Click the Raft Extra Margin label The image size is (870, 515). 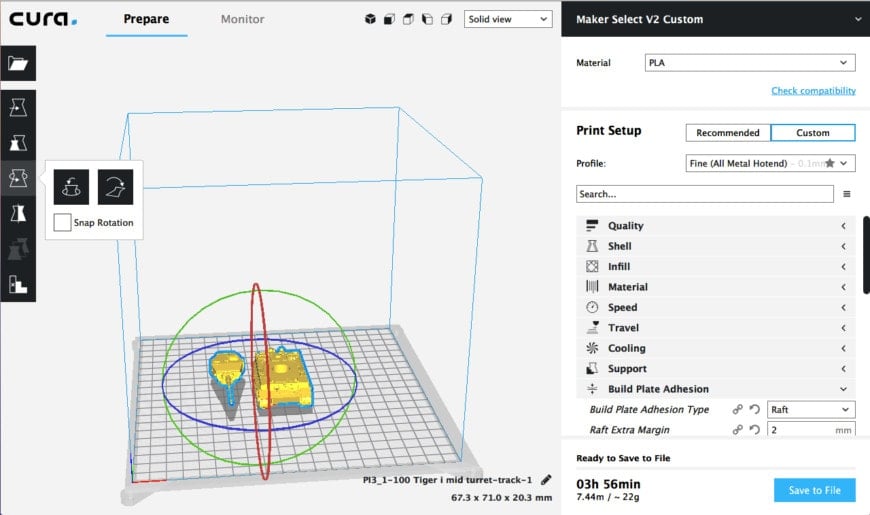coord(629,430)
